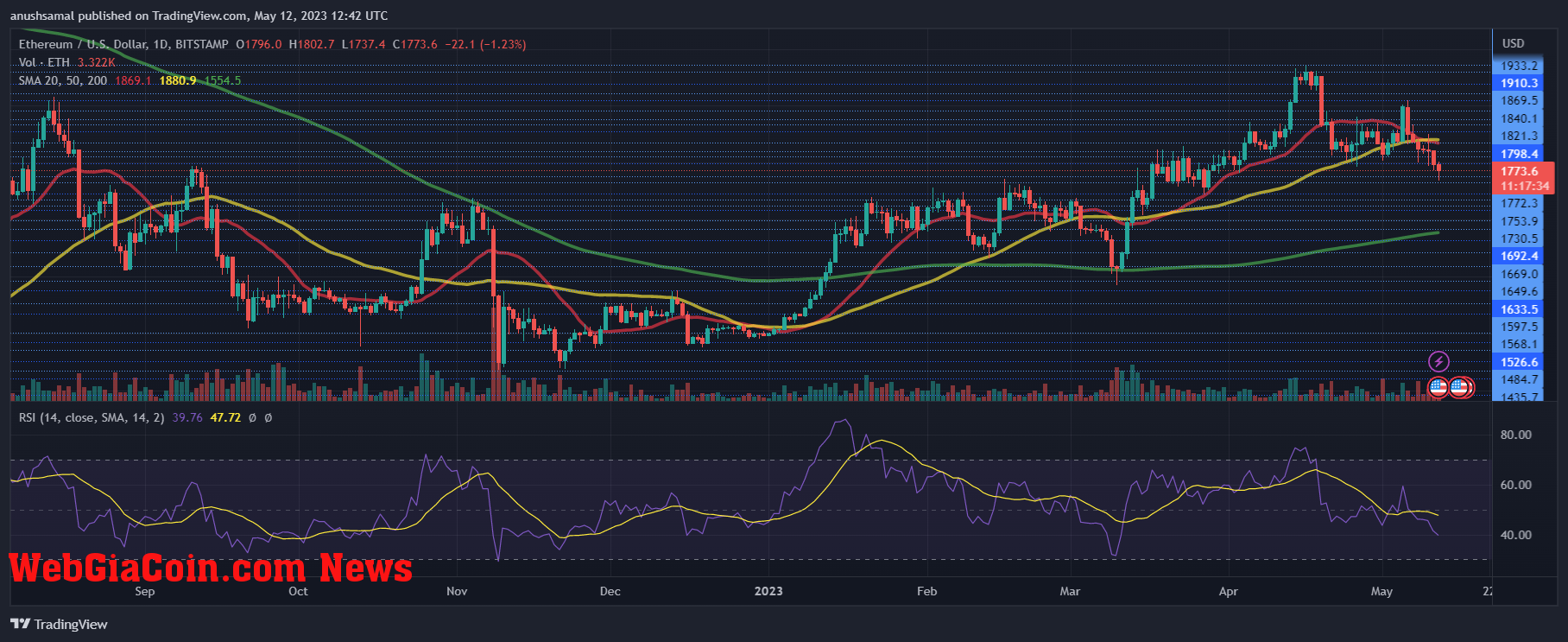Click the bar countdown timer 11:17:34
This screenshot has height=642, width=1568.
point(1524,186)
